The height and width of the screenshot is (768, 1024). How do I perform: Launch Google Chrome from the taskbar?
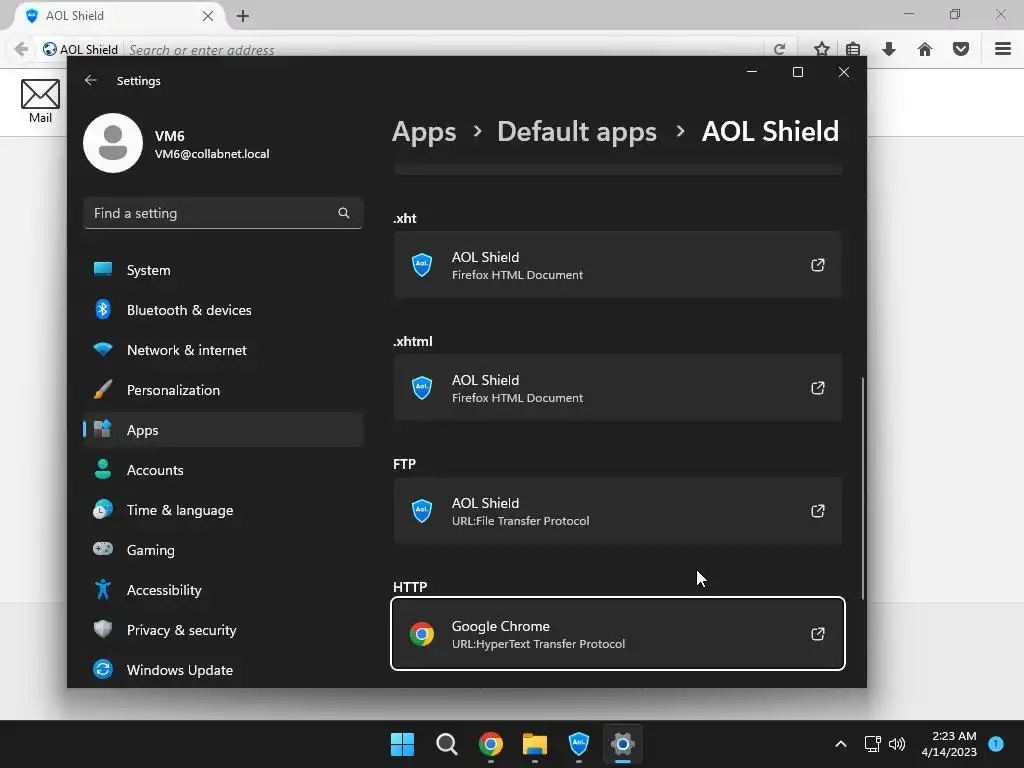(x=490, y=744)
